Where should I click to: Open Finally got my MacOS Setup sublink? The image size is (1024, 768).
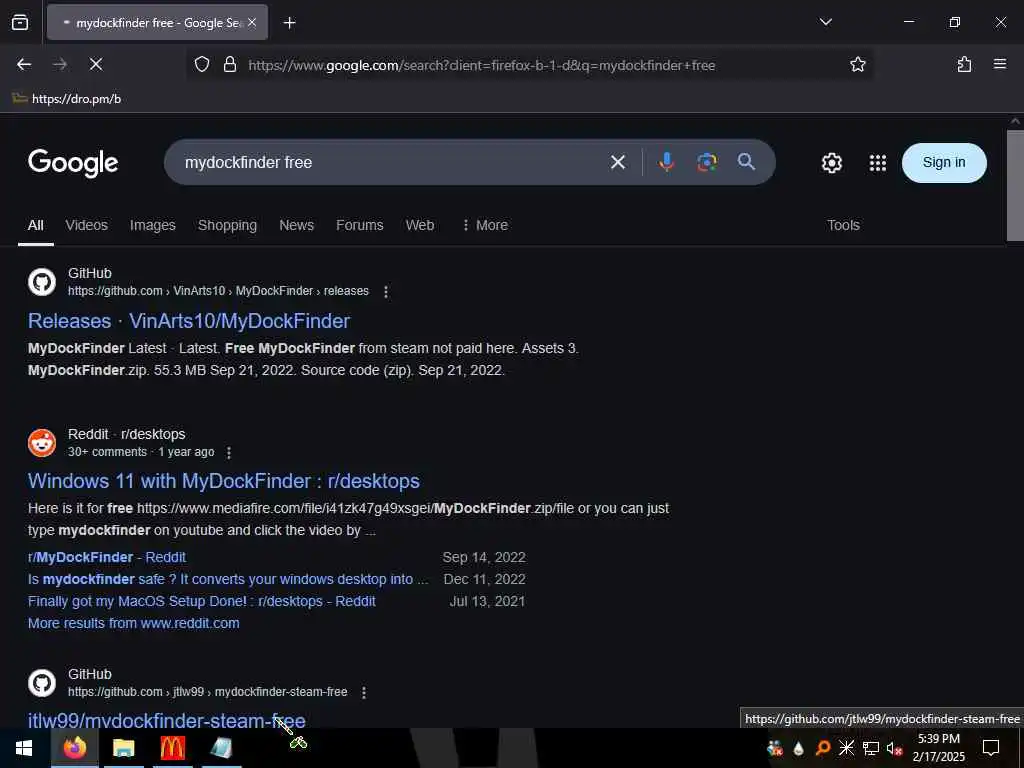tap(202, 601)
